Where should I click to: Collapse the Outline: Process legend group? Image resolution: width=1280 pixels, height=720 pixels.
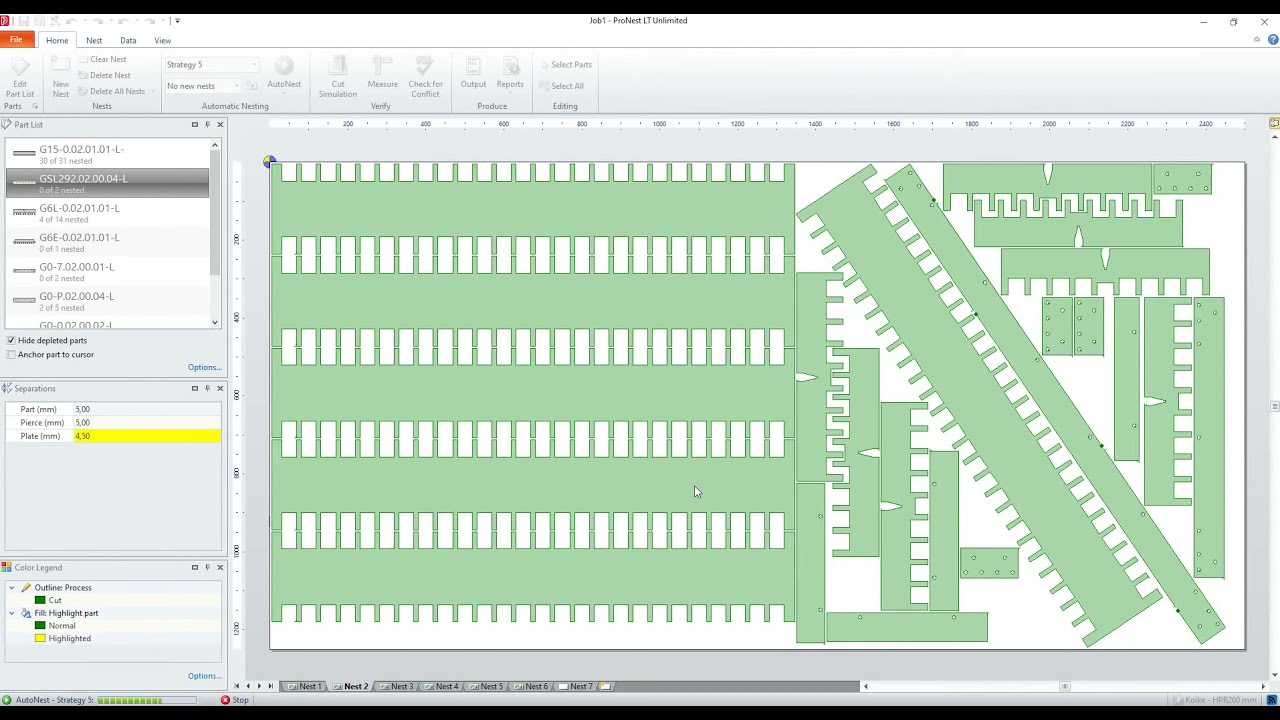[12, 587]
